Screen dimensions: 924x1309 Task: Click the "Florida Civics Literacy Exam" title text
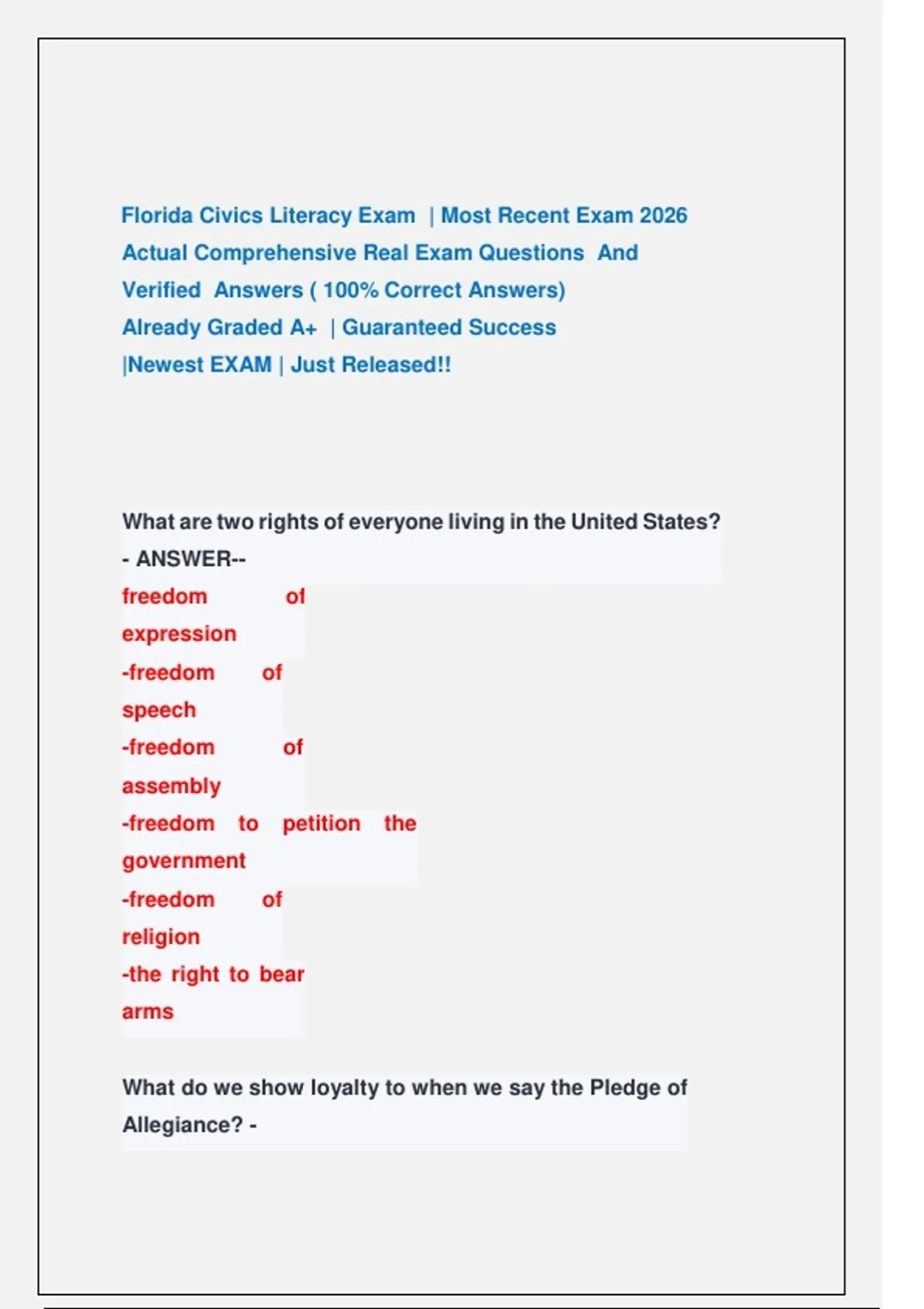pyautogui.click(x=268, y=216)
